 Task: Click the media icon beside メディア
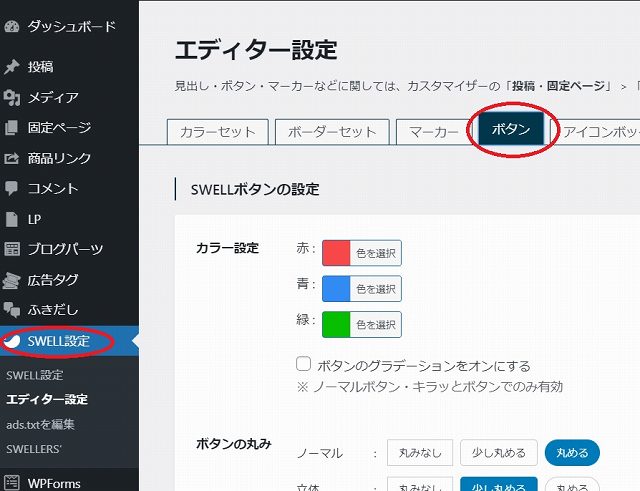(x=12, y=98)
